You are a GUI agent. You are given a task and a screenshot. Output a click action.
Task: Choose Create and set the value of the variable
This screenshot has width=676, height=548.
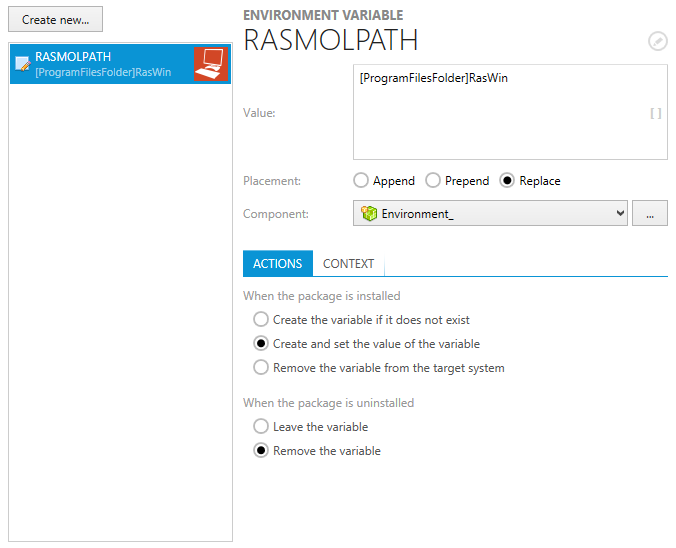(x=261, y=344)
